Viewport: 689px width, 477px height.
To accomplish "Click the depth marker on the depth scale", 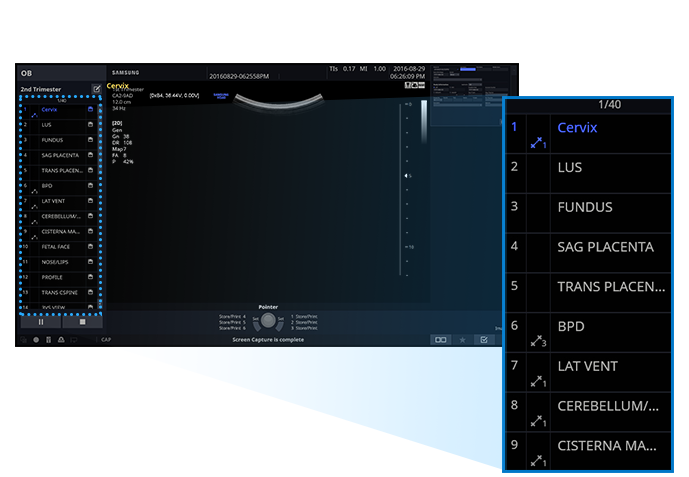I will 405,176.
